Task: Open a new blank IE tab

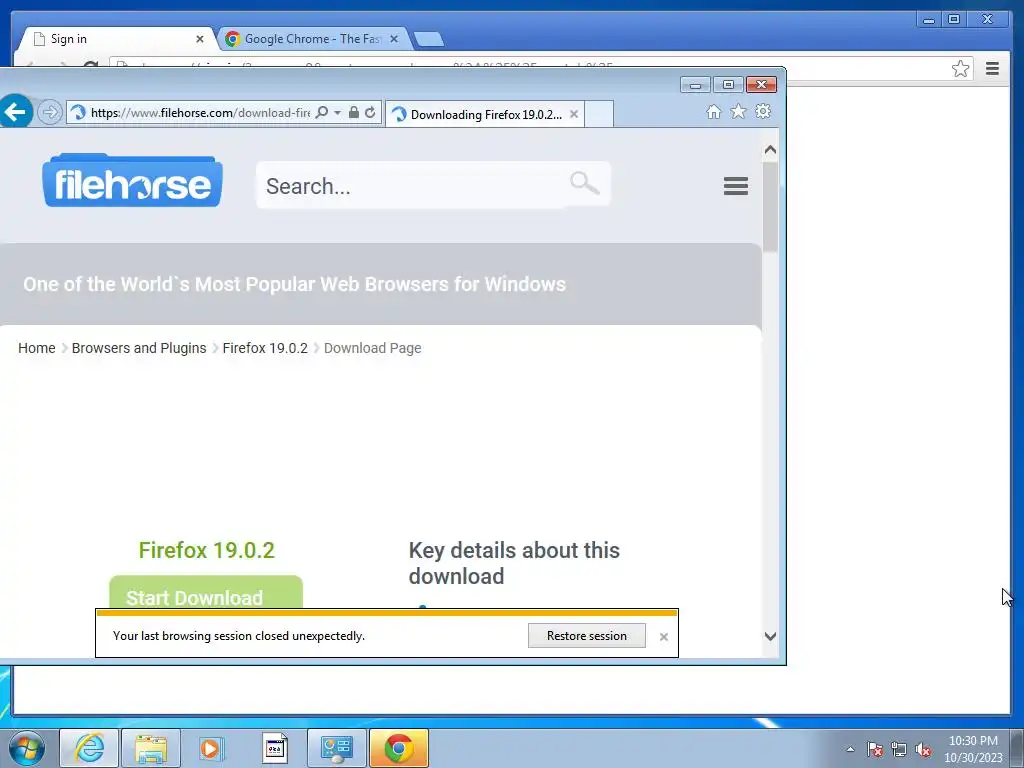Action: point(599,114)
